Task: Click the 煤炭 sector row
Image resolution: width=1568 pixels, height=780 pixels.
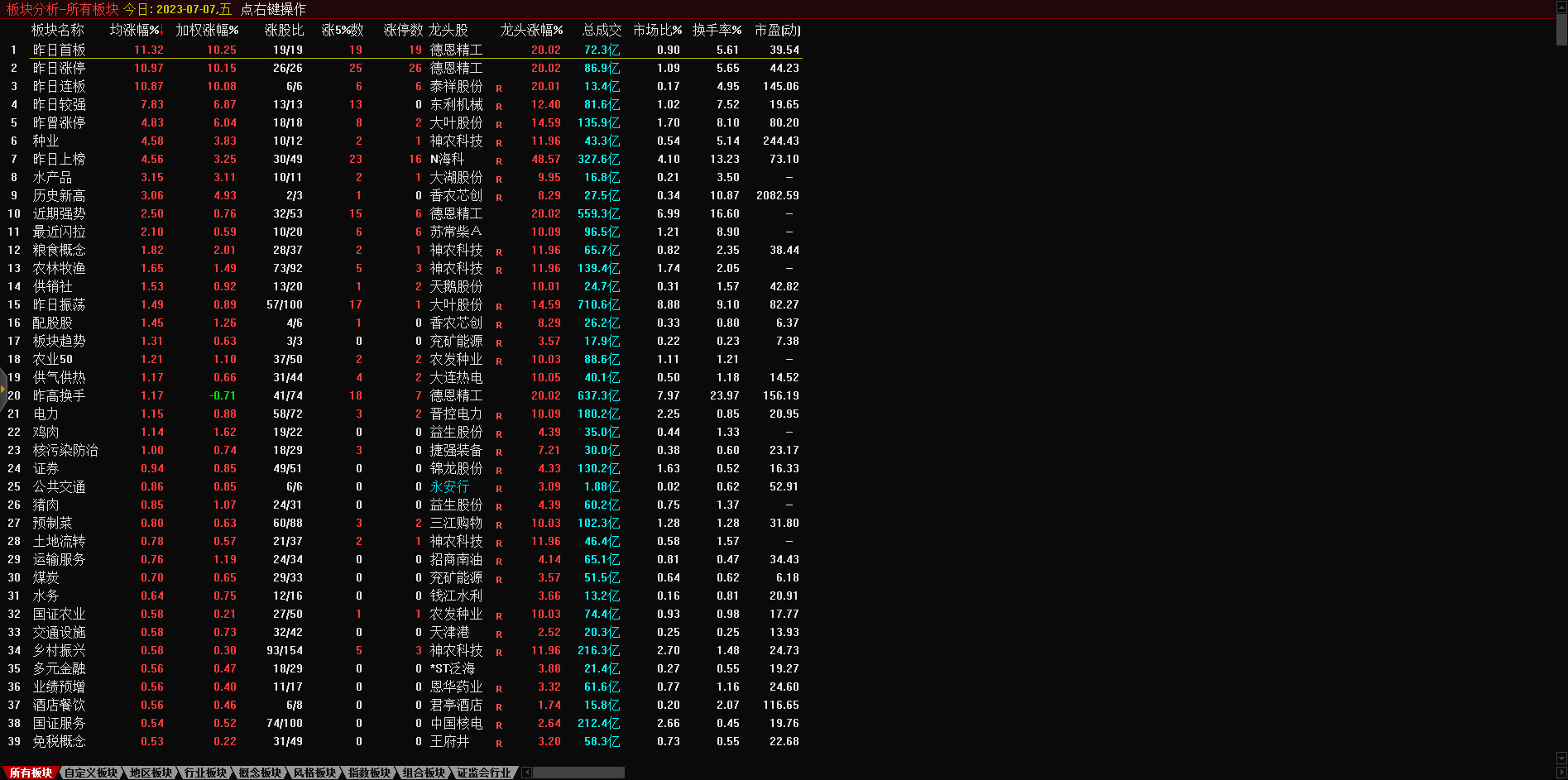Action: coord(46,577)
